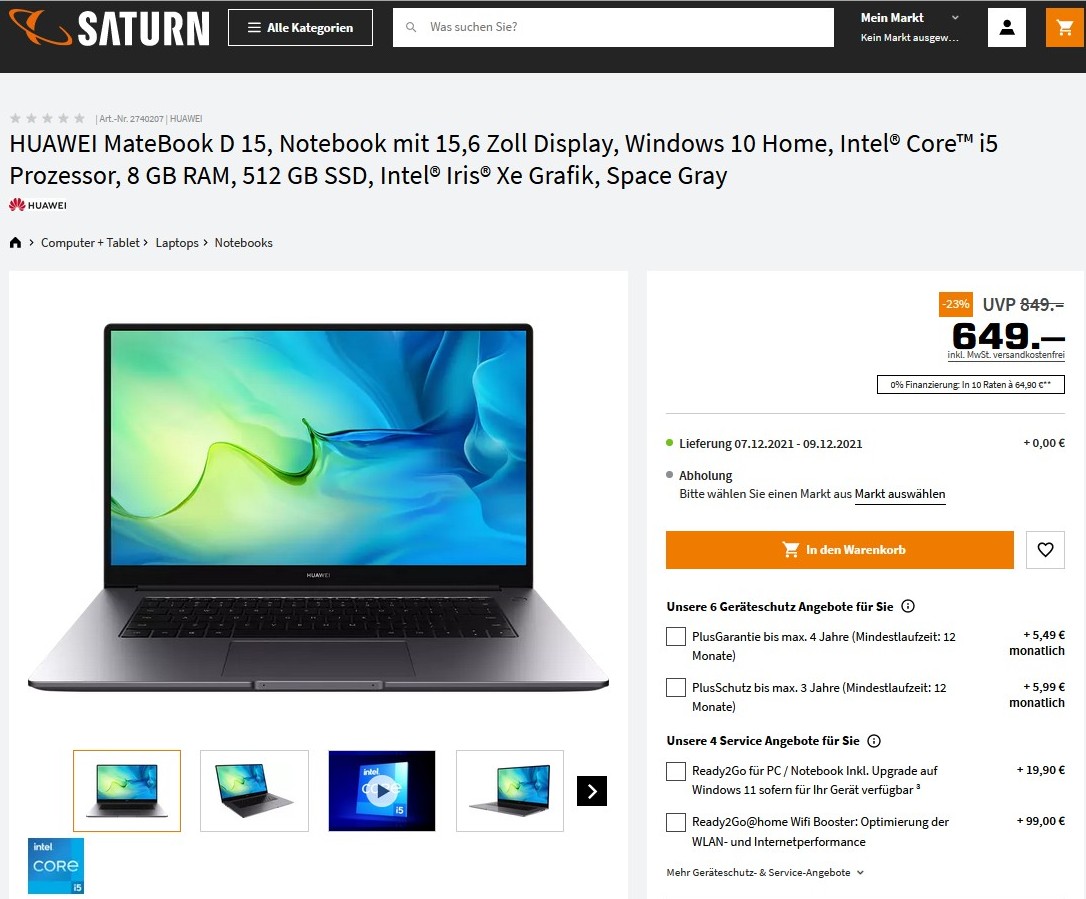The height and width of the screenshot is (899, 1086).
Task: Open the user account icon
Action: point(1006,28)
